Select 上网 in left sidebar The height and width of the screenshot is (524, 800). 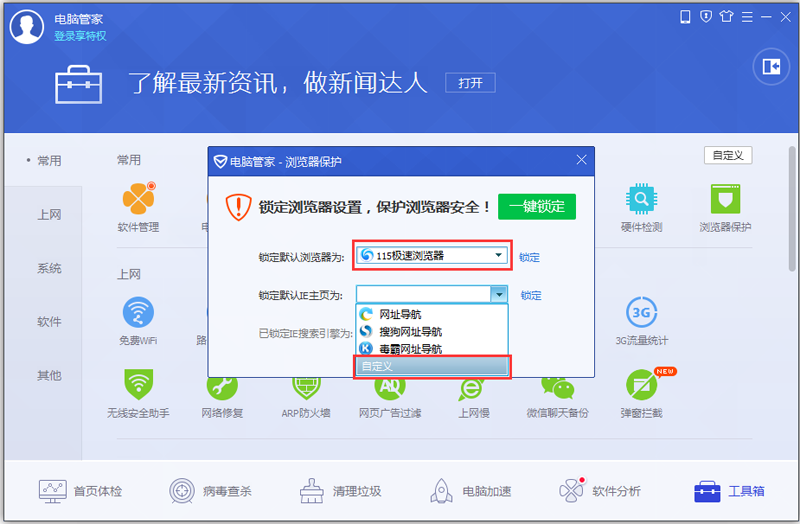point(49,215)
